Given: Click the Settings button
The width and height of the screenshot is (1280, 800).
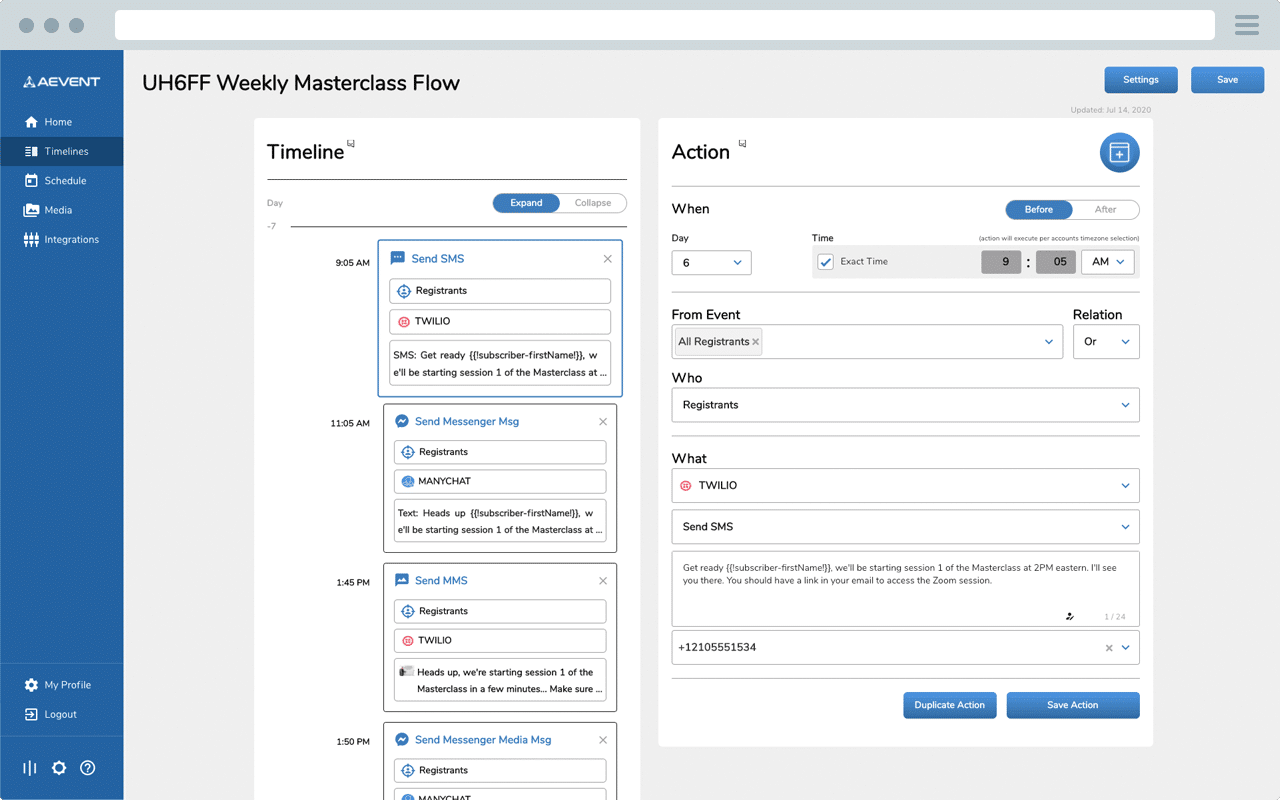Looking at the screenshot, I should pos(1141,80).
